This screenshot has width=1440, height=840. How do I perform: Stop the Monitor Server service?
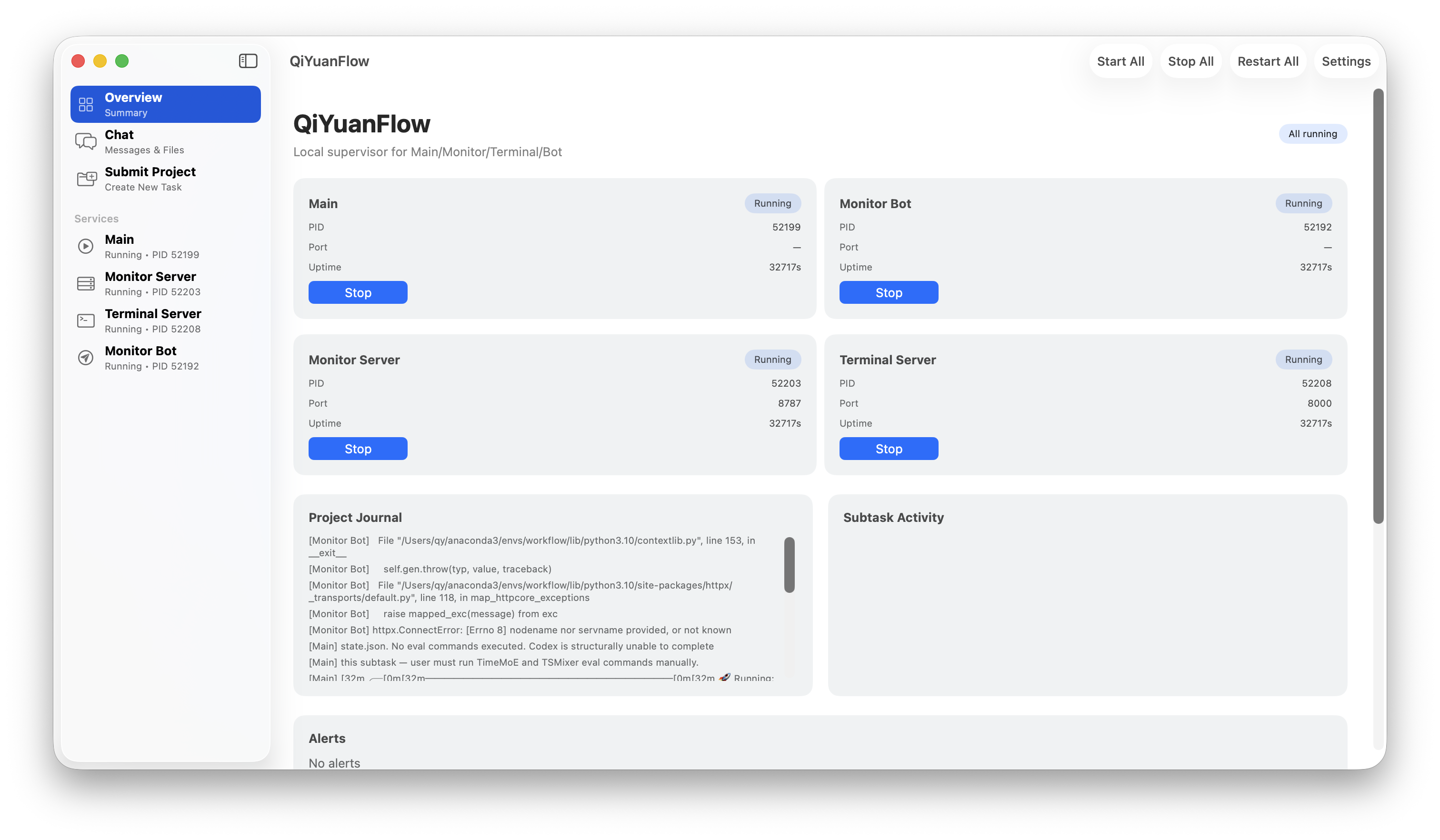coord(358,449)
